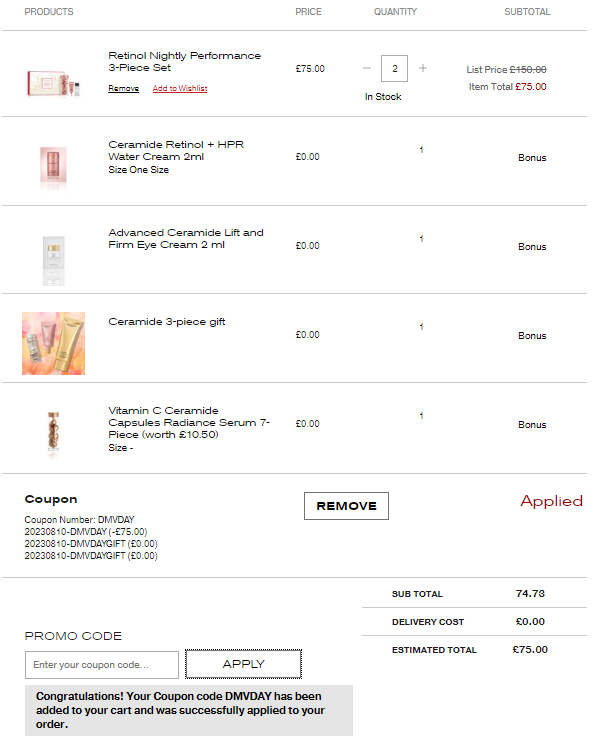Add Retinol set to Wishlist
Screen dimensions: 600x736
(x=180, y=89)
